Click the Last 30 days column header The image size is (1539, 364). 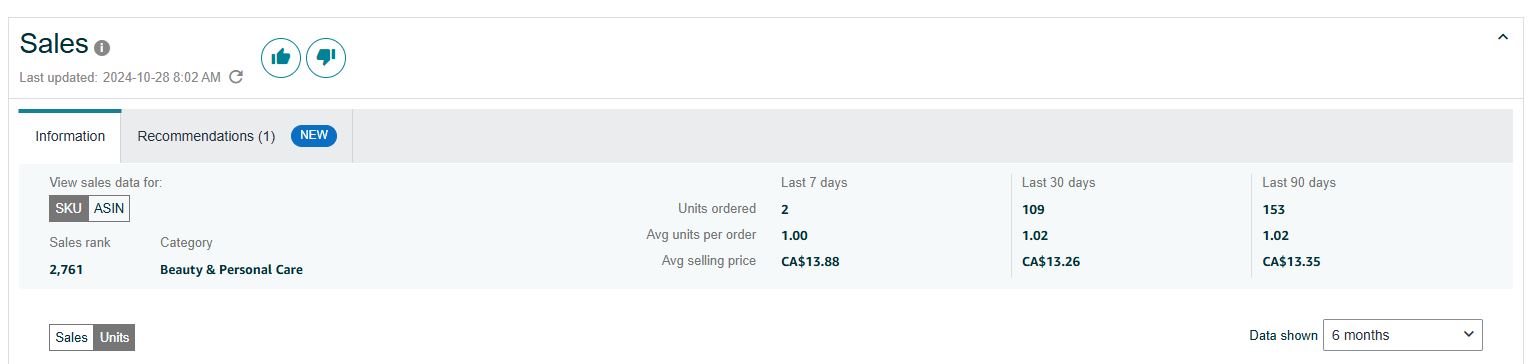click(x=1058, y=183)
